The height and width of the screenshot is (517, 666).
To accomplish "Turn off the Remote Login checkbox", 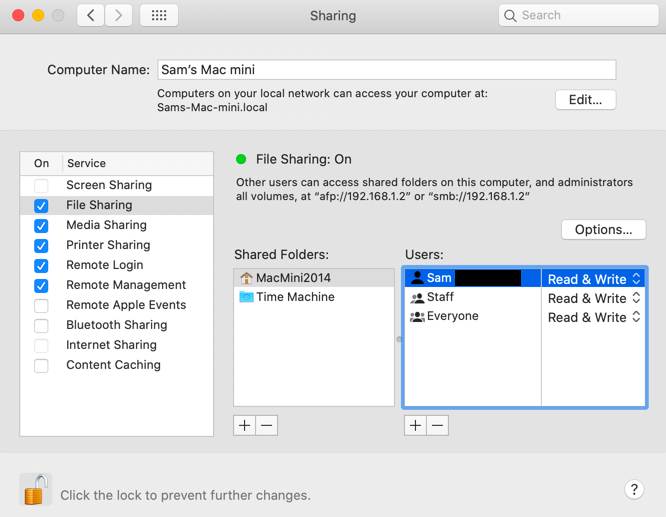I will click(41, 266).
